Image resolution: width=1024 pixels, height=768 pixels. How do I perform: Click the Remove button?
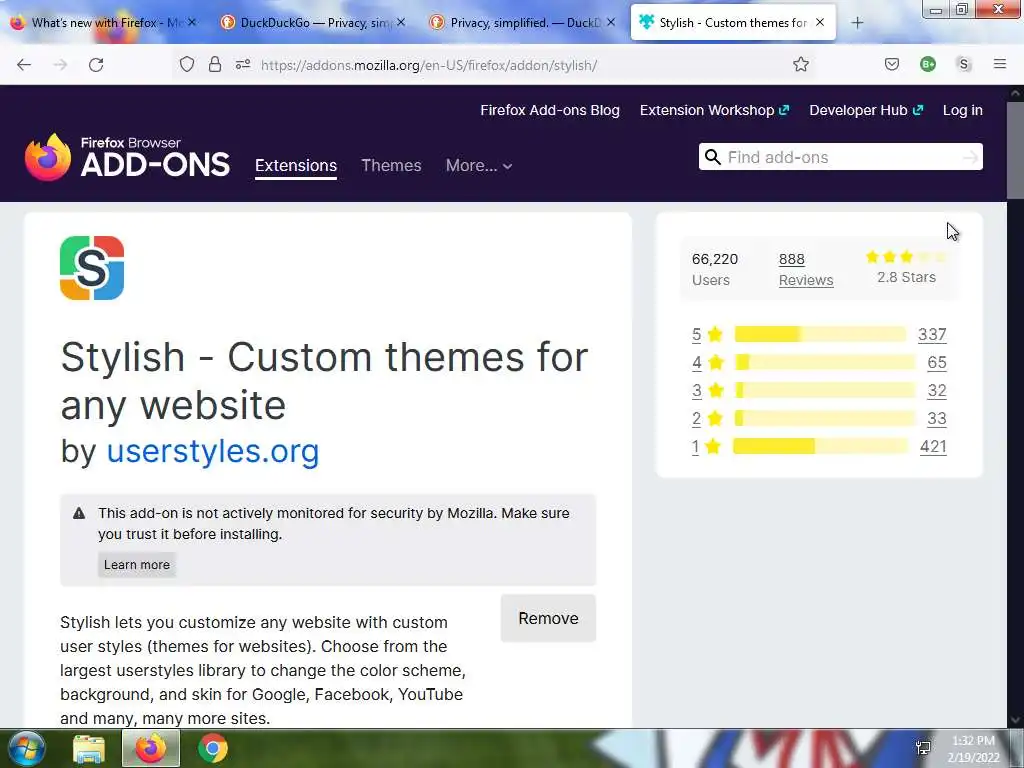[x=549, y=618]
